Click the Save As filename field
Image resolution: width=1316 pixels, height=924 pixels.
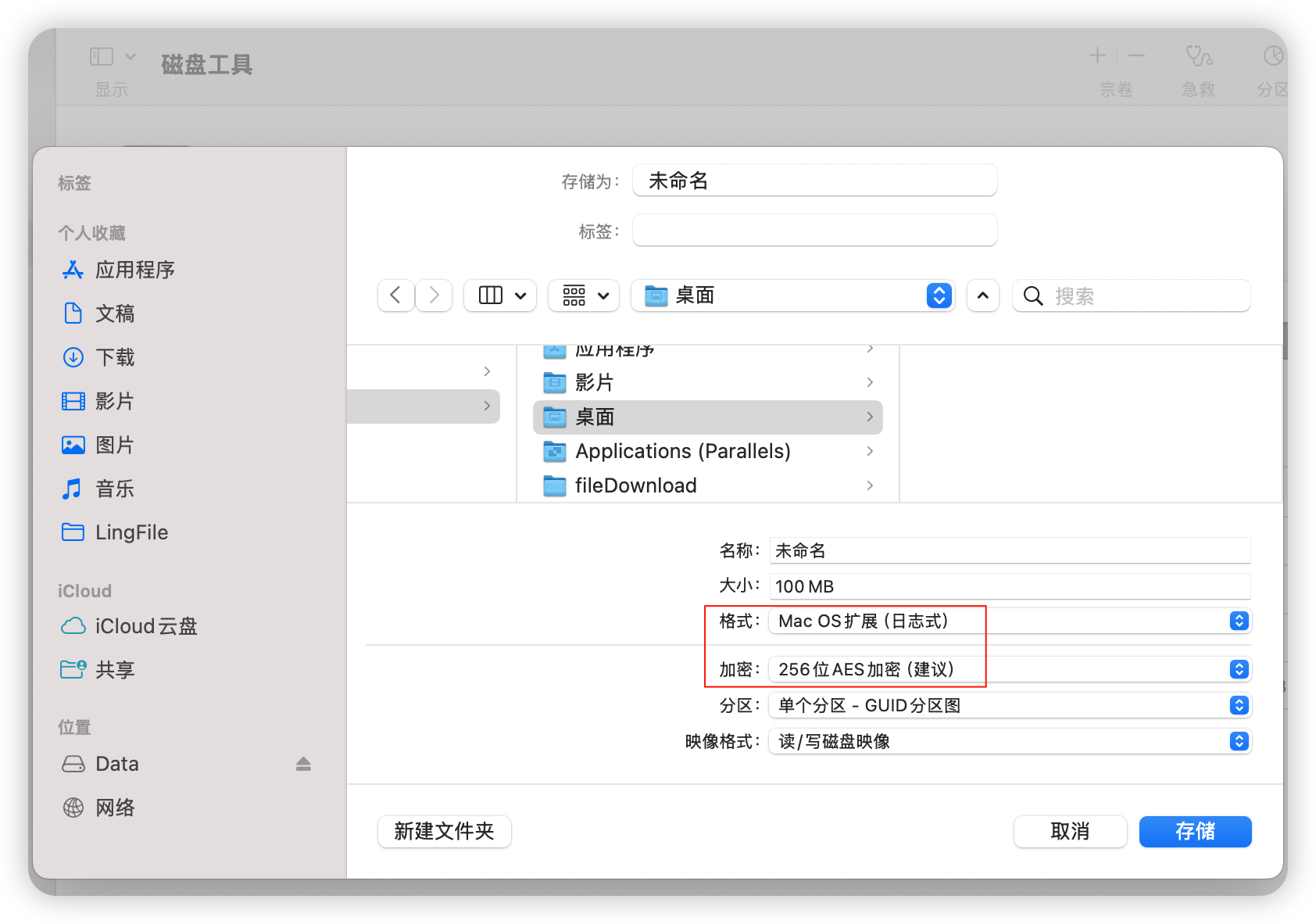click(x=814, y=181)
